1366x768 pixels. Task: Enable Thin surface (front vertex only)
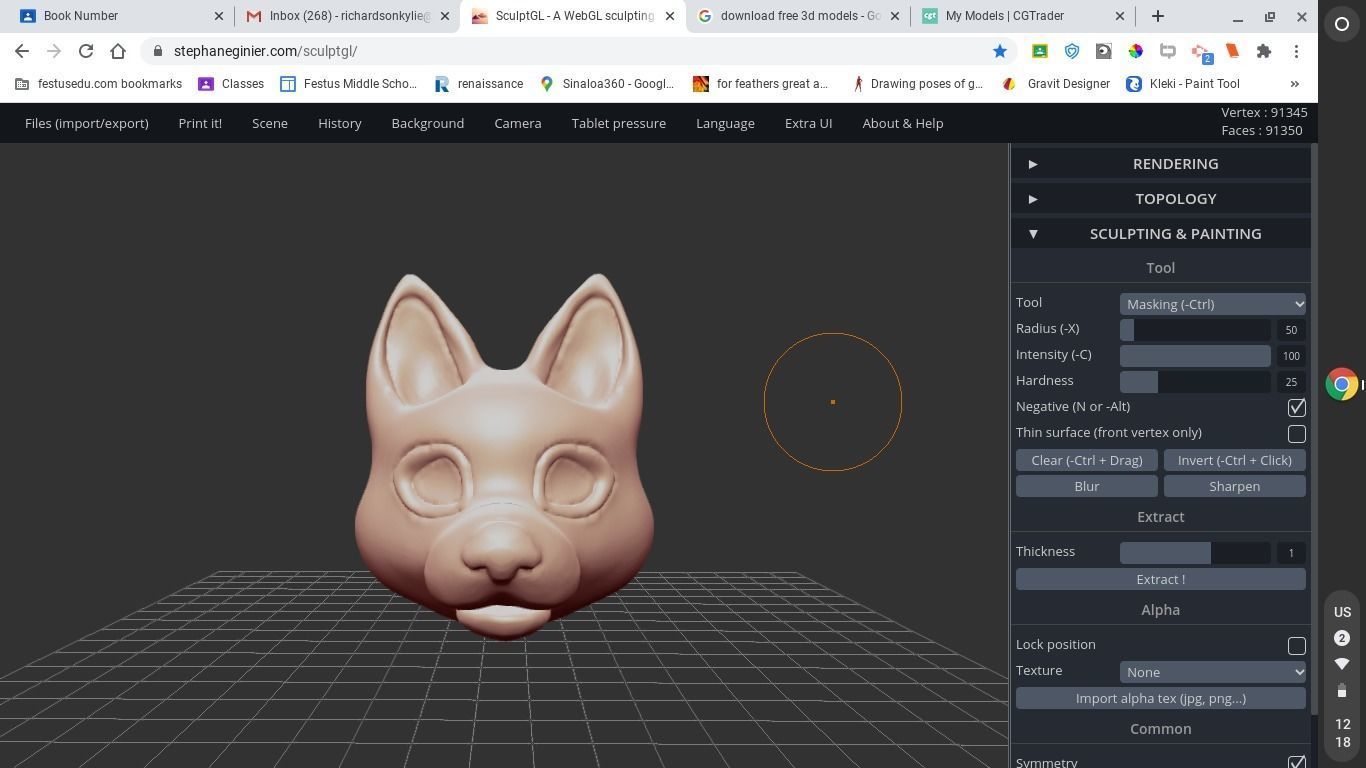1296,433
